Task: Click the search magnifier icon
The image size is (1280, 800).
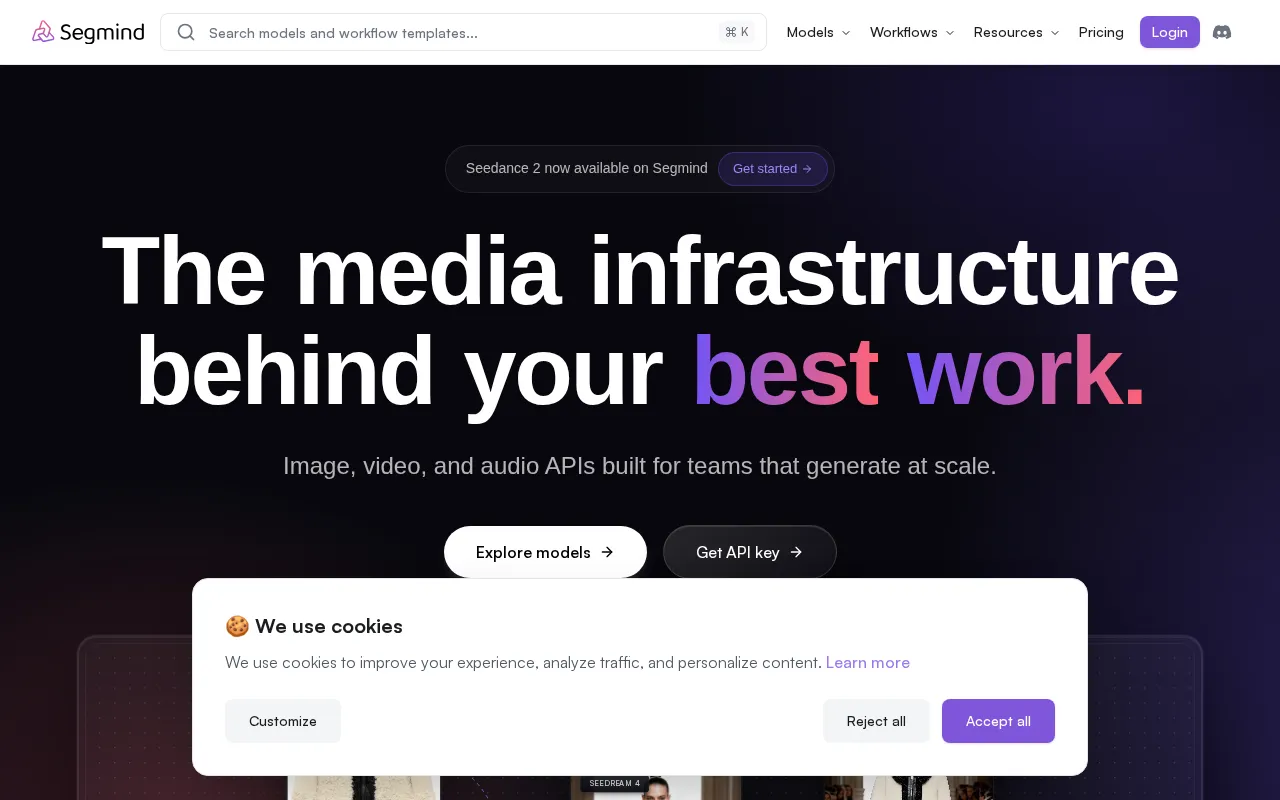Action: click(x=186, y=32)
